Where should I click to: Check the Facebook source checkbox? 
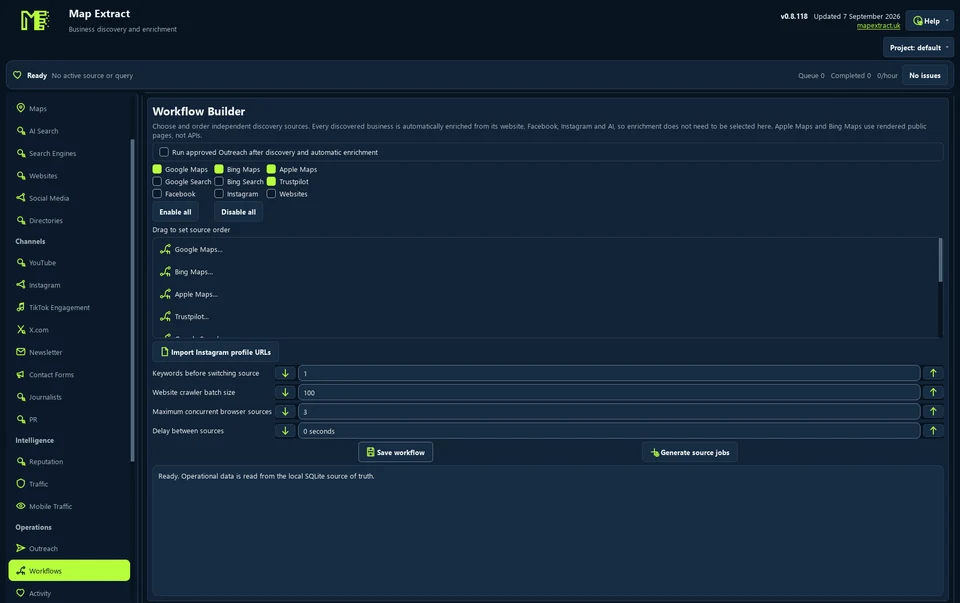tap(157, 193)
